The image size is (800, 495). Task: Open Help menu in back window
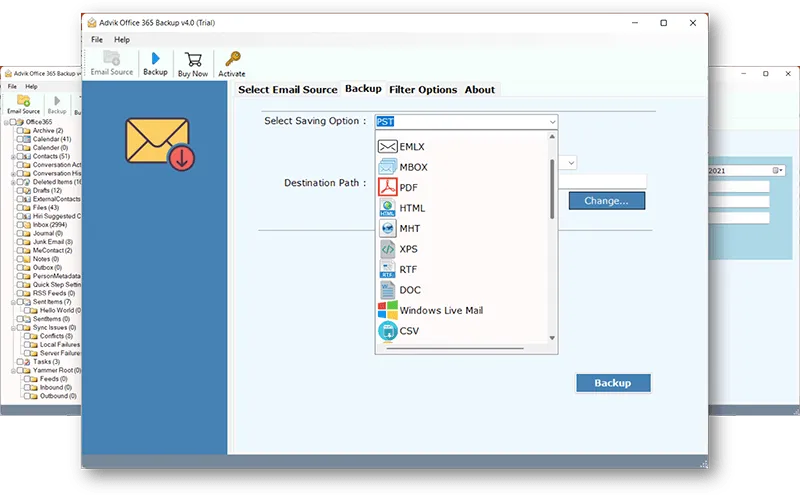(x=32, y=86)
